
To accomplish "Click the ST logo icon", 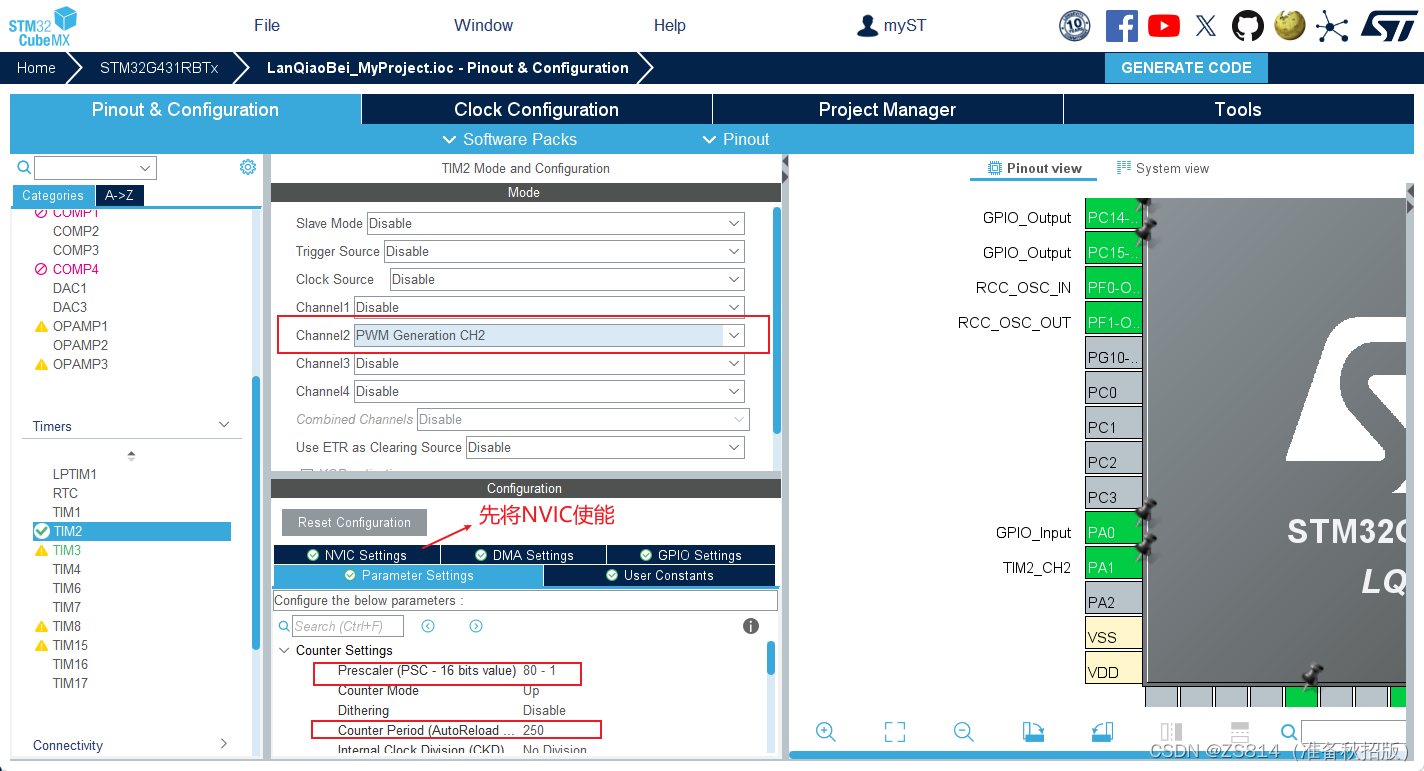I will (1389, 26).
